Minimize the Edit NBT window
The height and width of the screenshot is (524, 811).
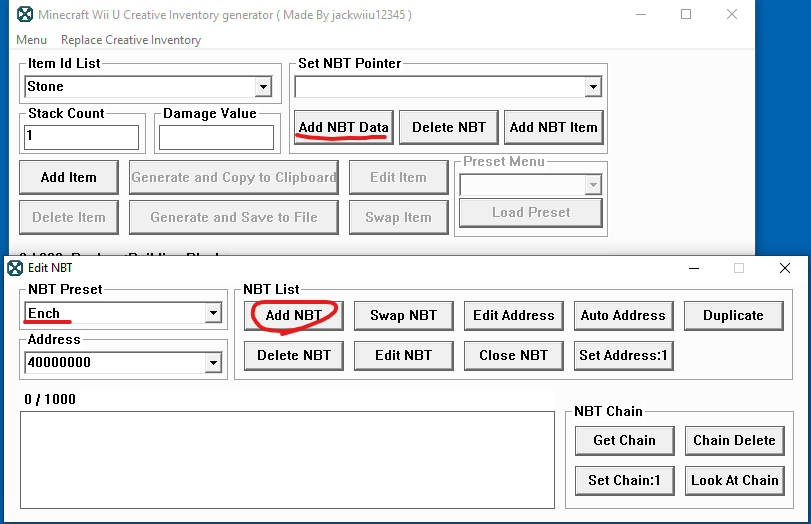694,268
